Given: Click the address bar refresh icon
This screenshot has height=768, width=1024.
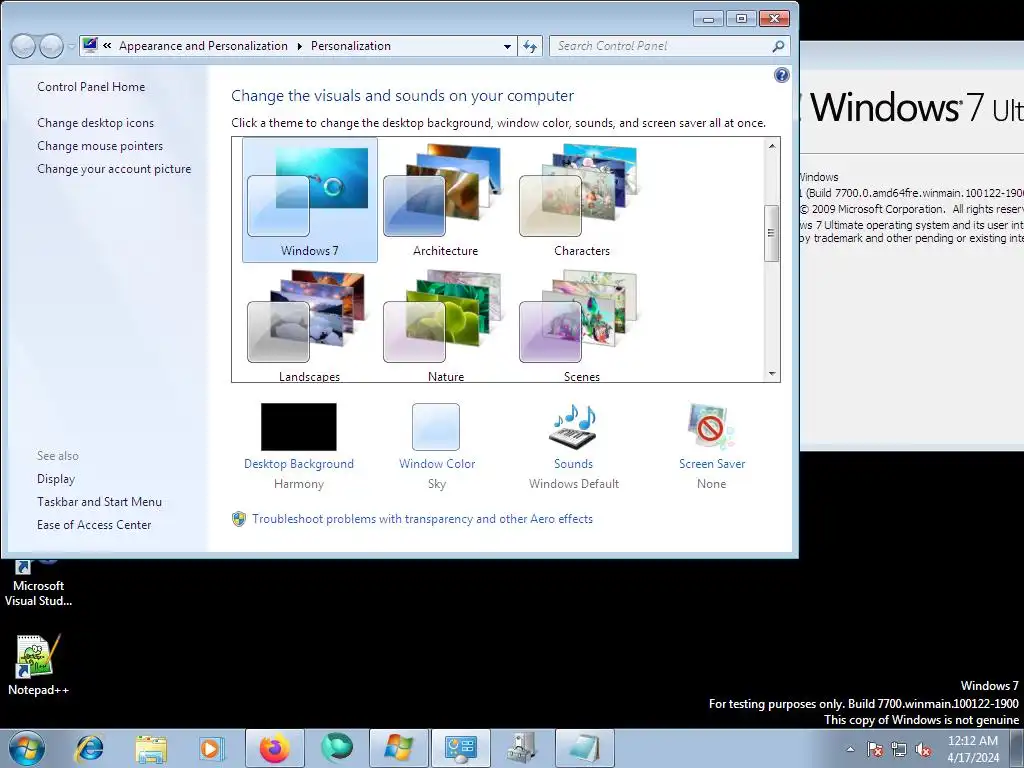Looking at the screenshot, I should (530, 46).
